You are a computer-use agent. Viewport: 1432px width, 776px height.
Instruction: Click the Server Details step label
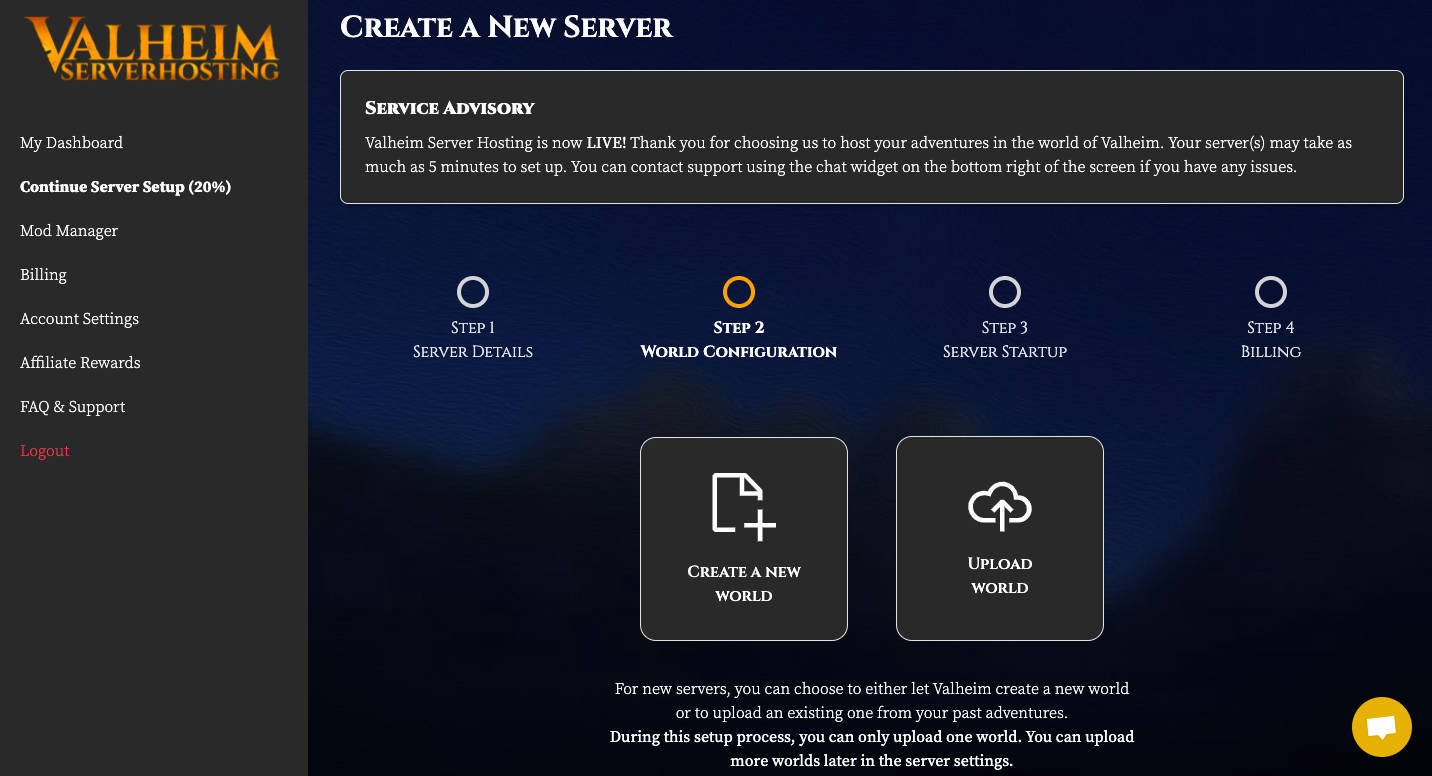tap(473, 352)
